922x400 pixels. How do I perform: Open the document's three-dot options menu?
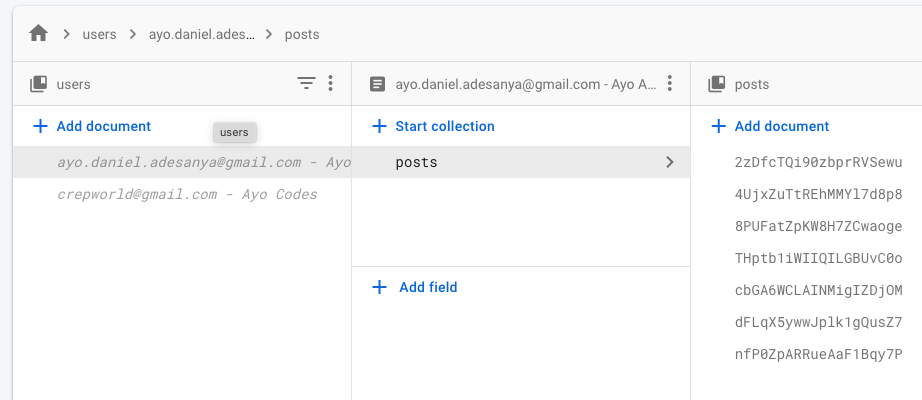click(x=670, y=84)
